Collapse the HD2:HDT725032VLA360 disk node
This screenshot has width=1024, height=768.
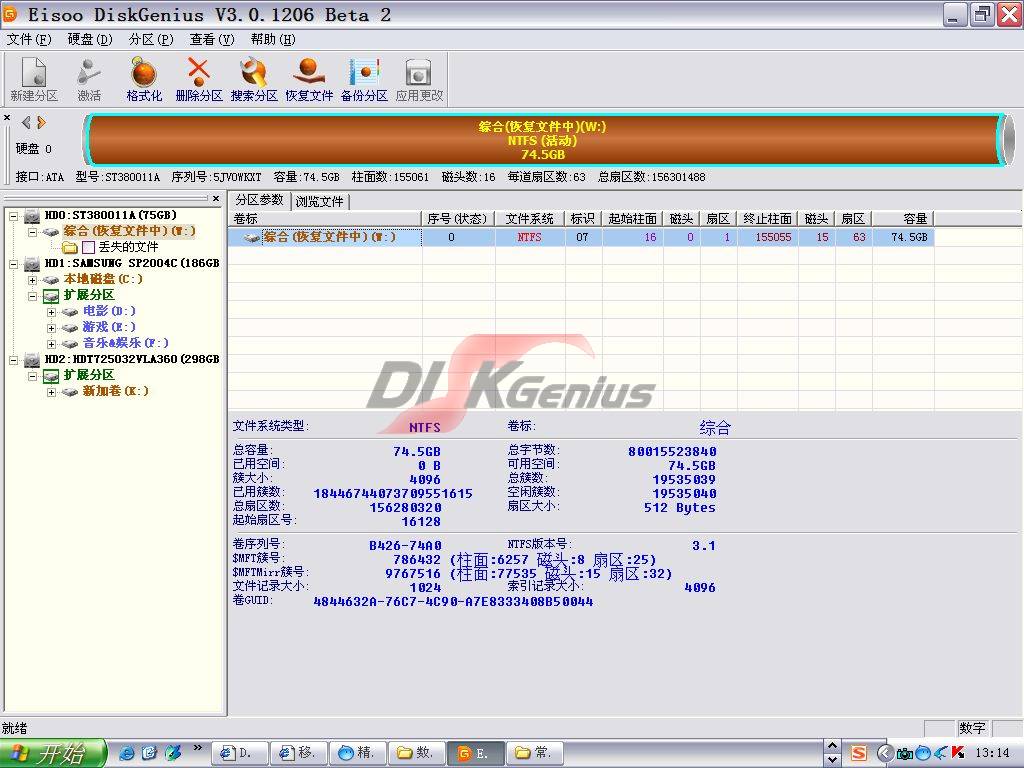14,360
